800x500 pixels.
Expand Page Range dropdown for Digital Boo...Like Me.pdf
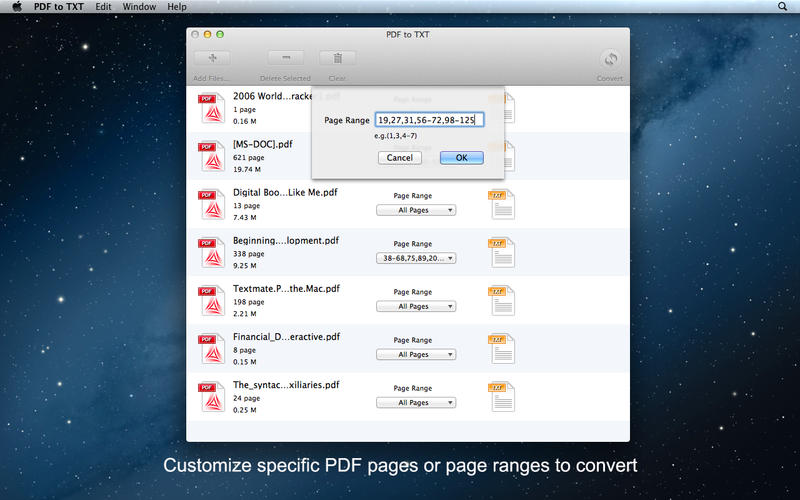[415, 210]
